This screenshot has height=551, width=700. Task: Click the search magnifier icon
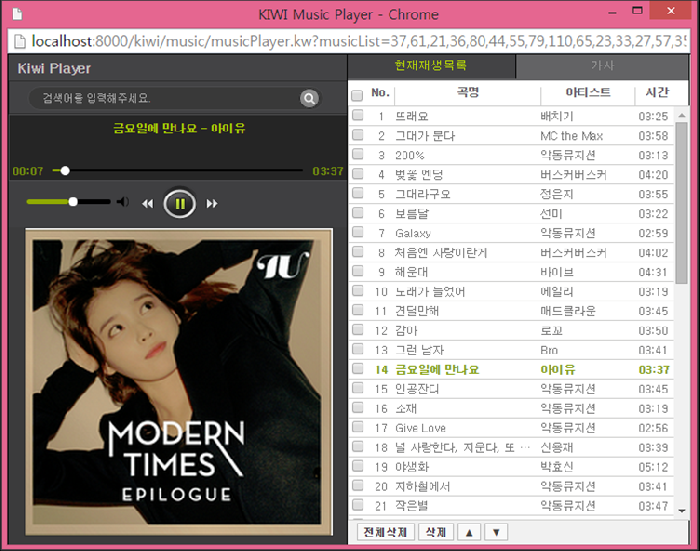(x=309, y=98)
